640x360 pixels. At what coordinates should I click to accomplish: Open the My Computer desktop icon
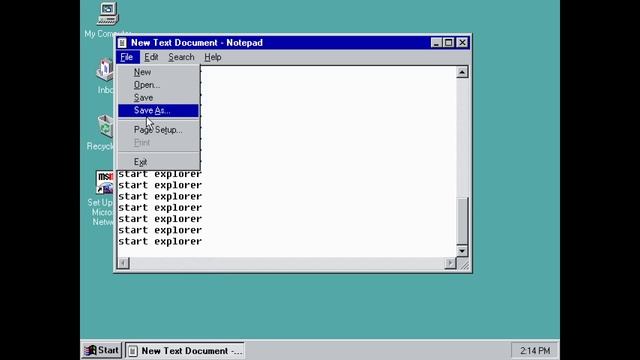pos(107,14)
